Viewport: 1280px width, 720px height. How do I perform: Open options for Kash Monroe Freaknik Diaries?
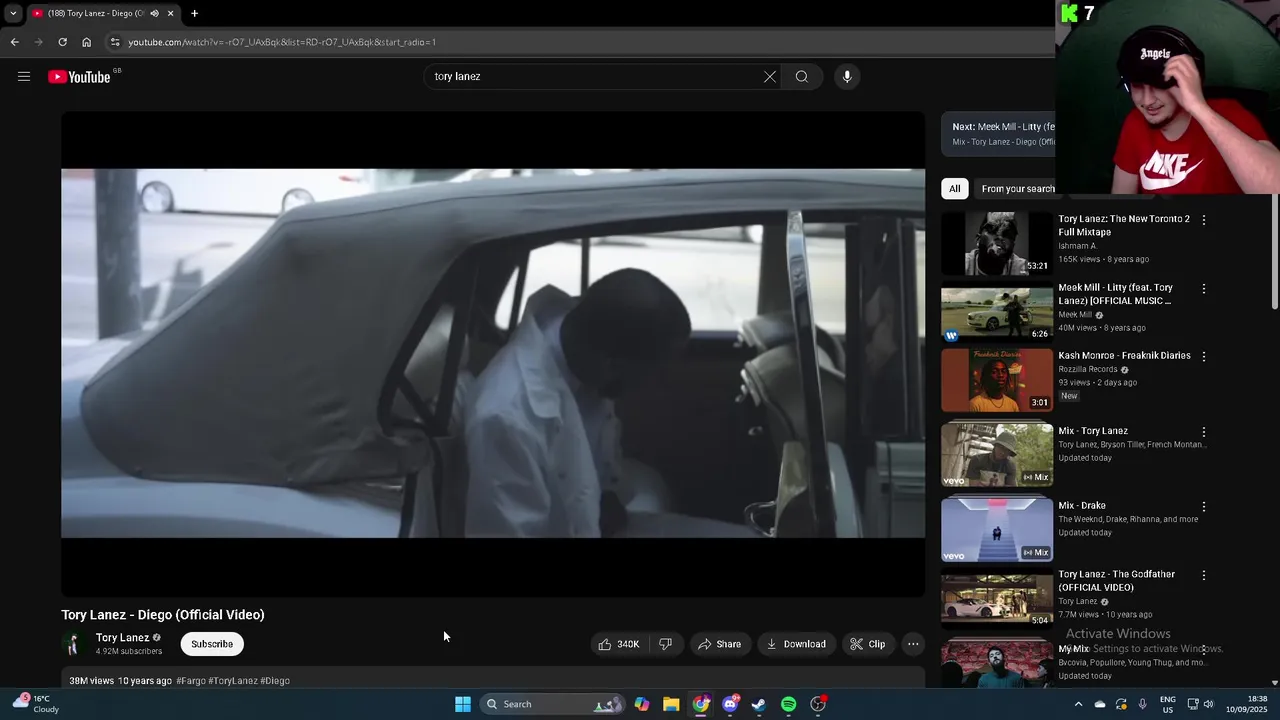(1204, 357)
